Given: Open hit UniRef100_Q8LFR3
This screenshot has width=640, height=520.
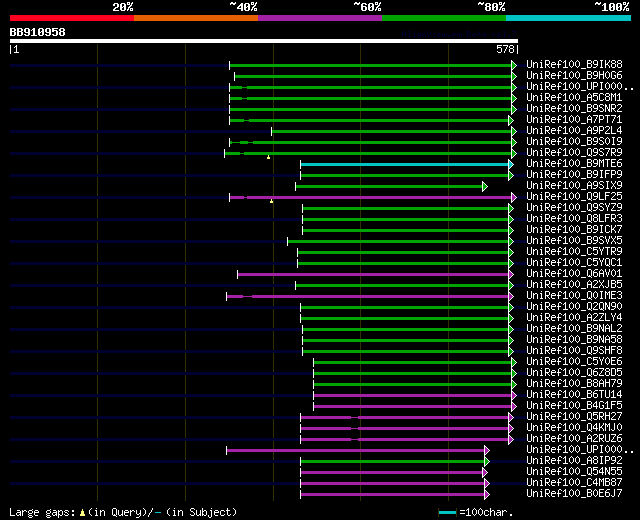Looking at the screenshot, I should coord(574,219).
